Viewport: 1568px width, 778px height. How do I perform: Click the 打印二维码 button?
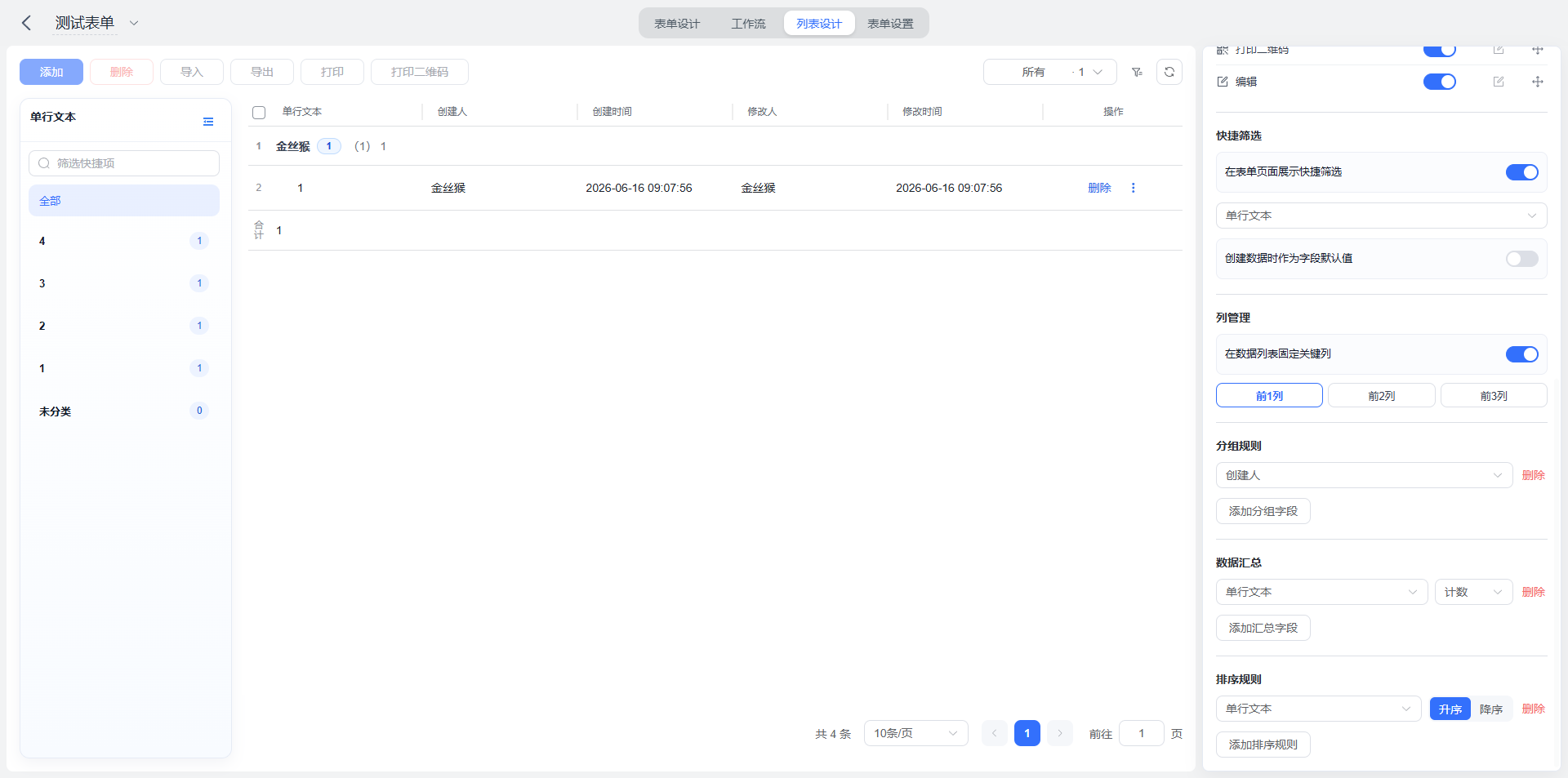[x=420, y=72]
